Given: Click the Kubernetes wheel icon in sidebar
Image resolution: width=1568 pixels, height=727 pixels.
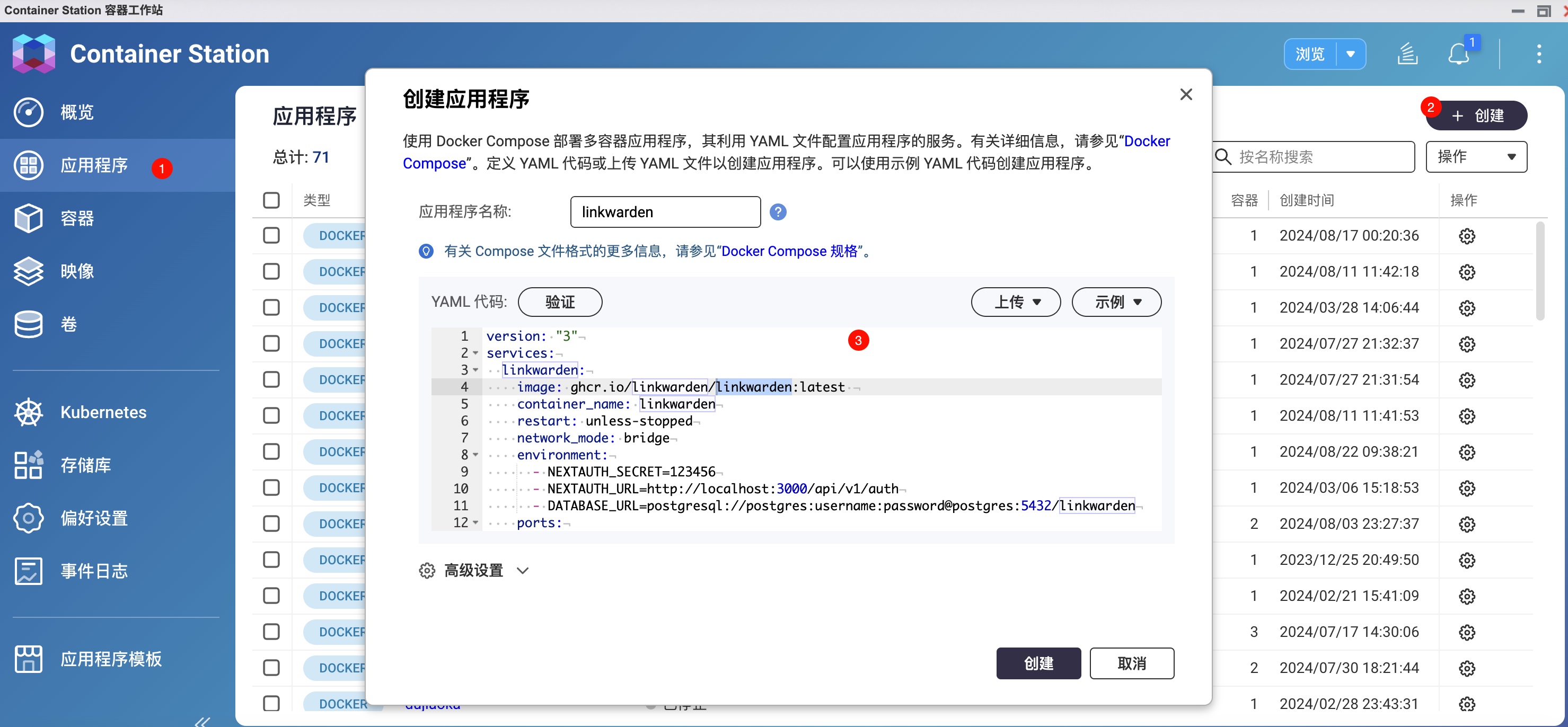Looking at the screenshot, I should point(28,412).
